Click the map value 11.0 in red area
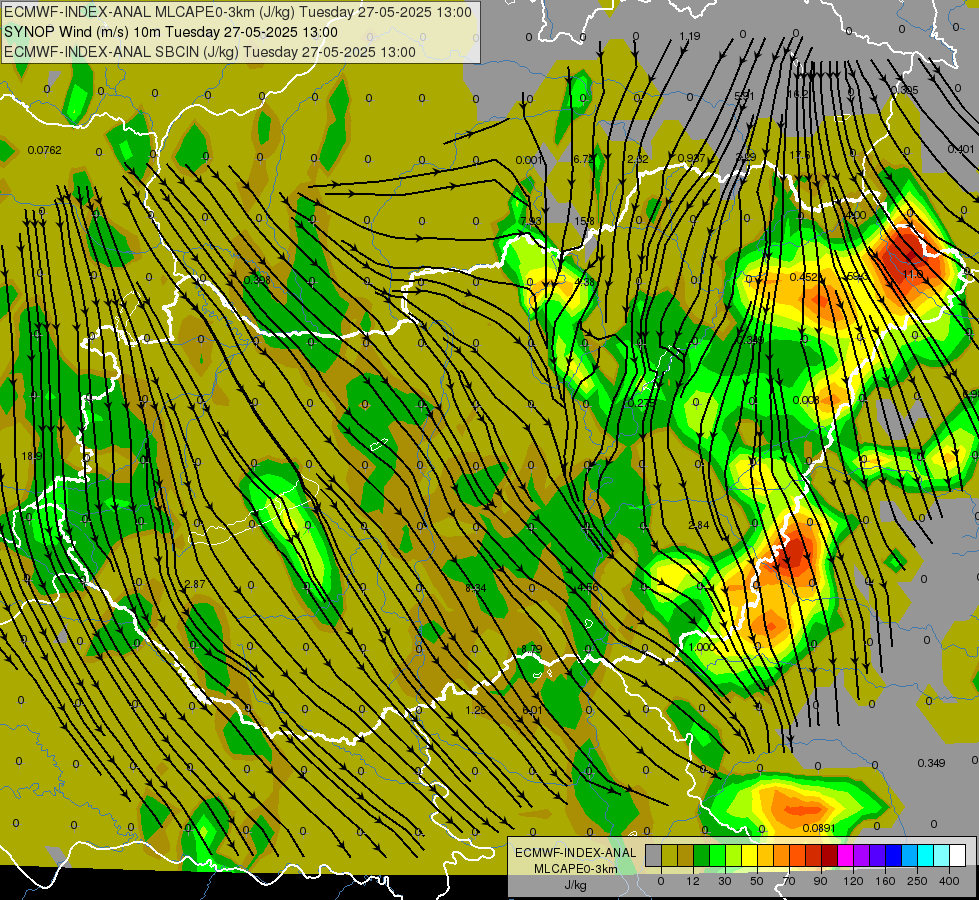The image size is (979, 900). tap(912, 274)
